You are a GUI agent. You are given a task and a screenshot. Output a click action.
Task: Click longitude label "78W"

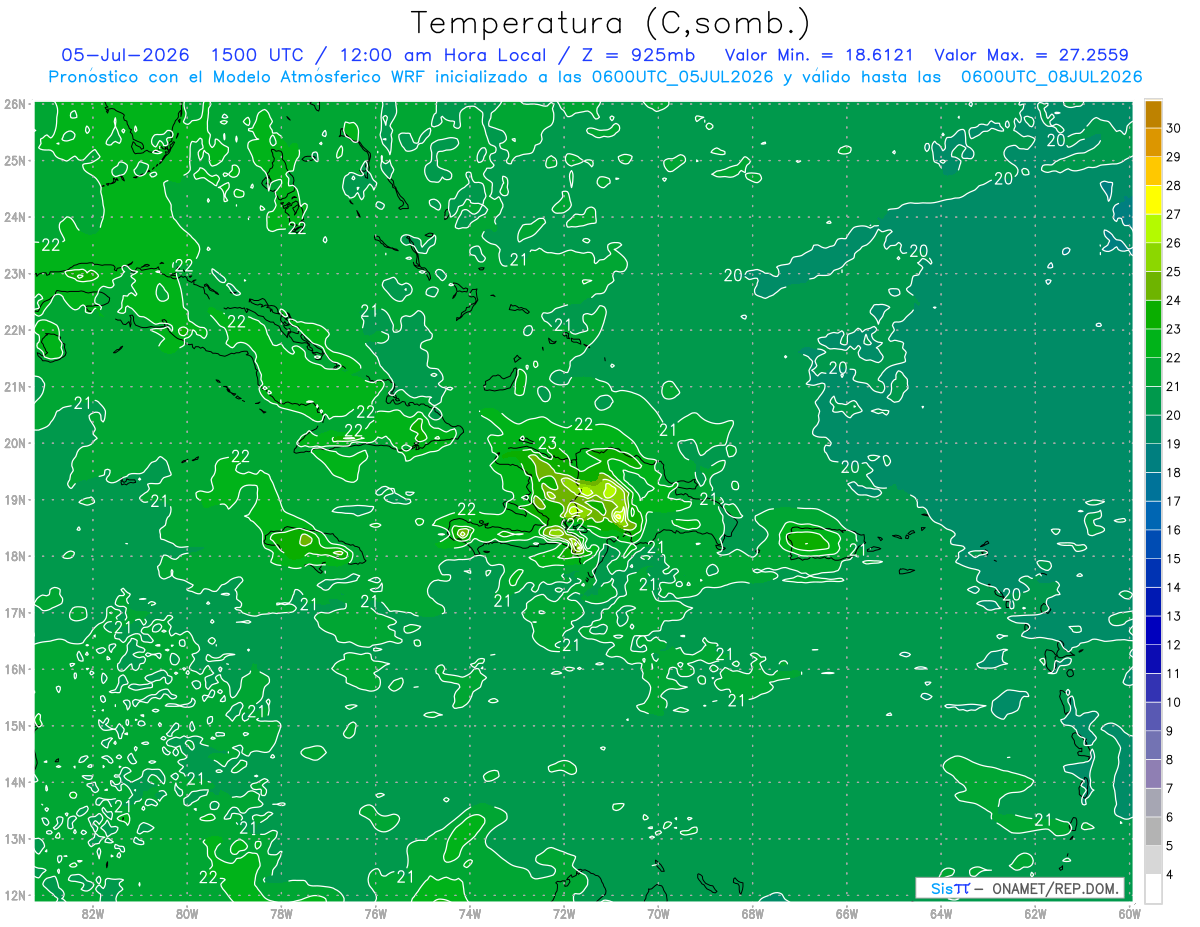click(x=281, y=913)
